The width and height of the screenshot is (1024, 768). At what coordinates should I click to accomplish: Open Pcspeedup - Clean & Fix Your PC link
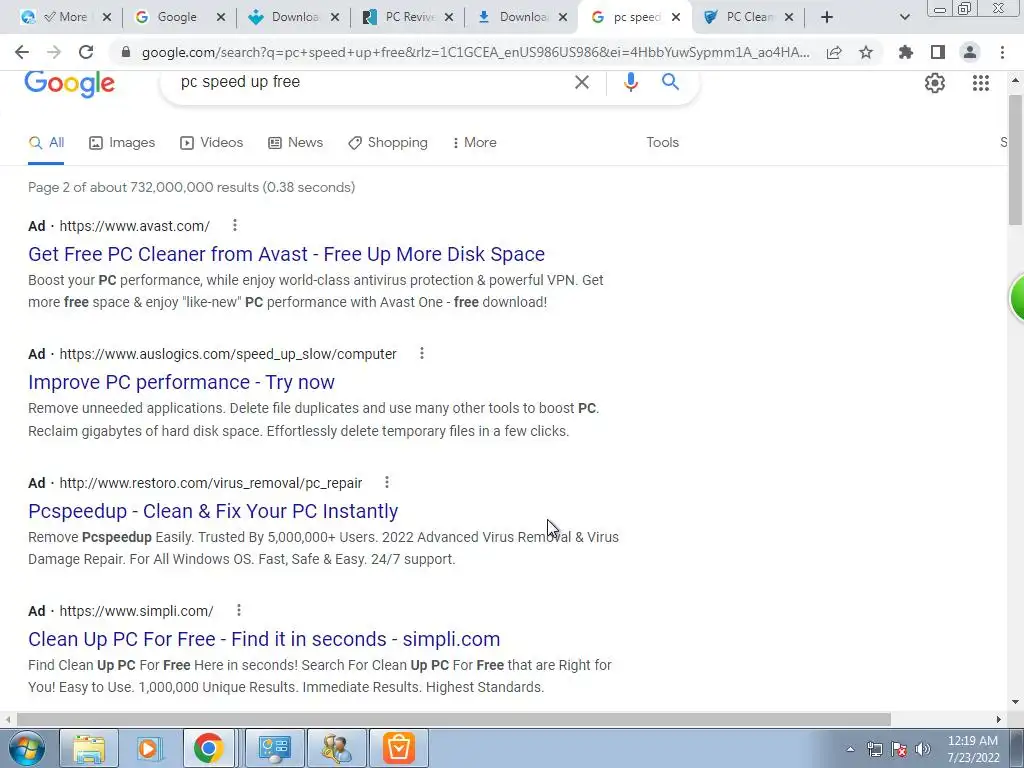213,511
